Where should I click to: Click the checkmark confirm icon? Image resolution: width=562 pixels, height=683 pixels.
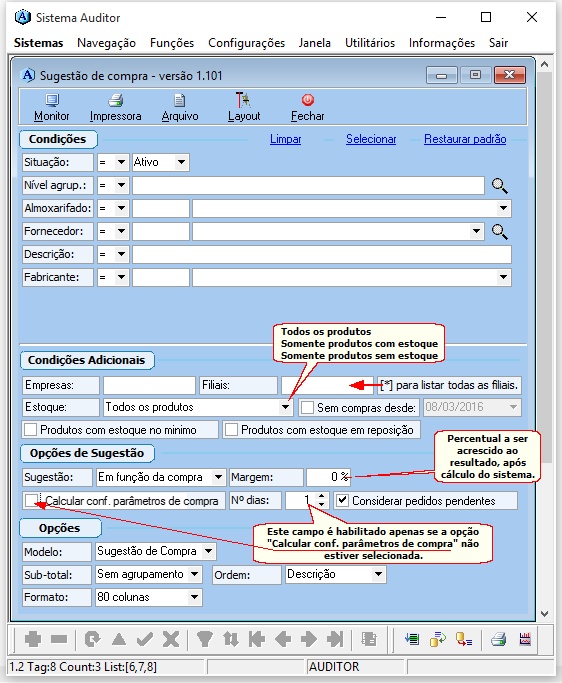pyautogui.click(x=145, y=639)
